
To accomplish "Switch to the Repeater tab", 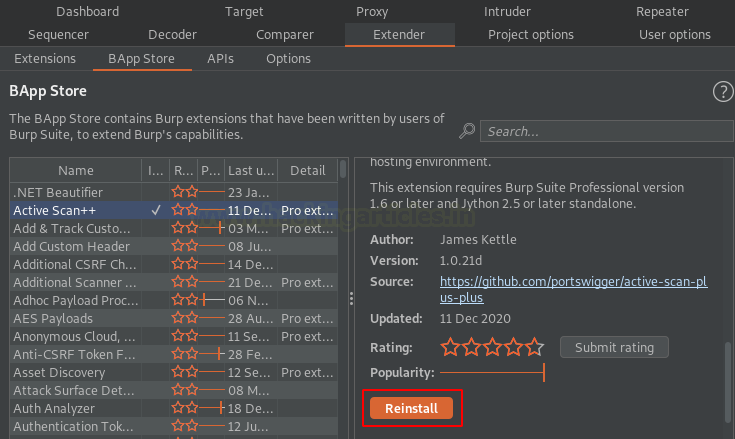I will tap(662, 12).
